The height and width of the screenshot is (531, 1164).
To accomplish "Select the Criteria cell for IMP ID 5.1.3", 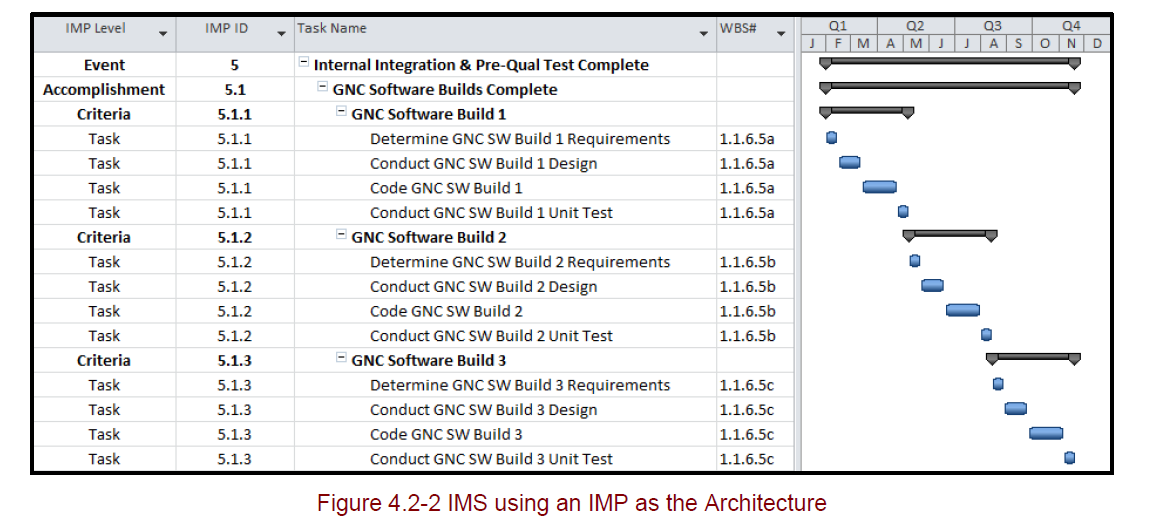I will [105, 360].
